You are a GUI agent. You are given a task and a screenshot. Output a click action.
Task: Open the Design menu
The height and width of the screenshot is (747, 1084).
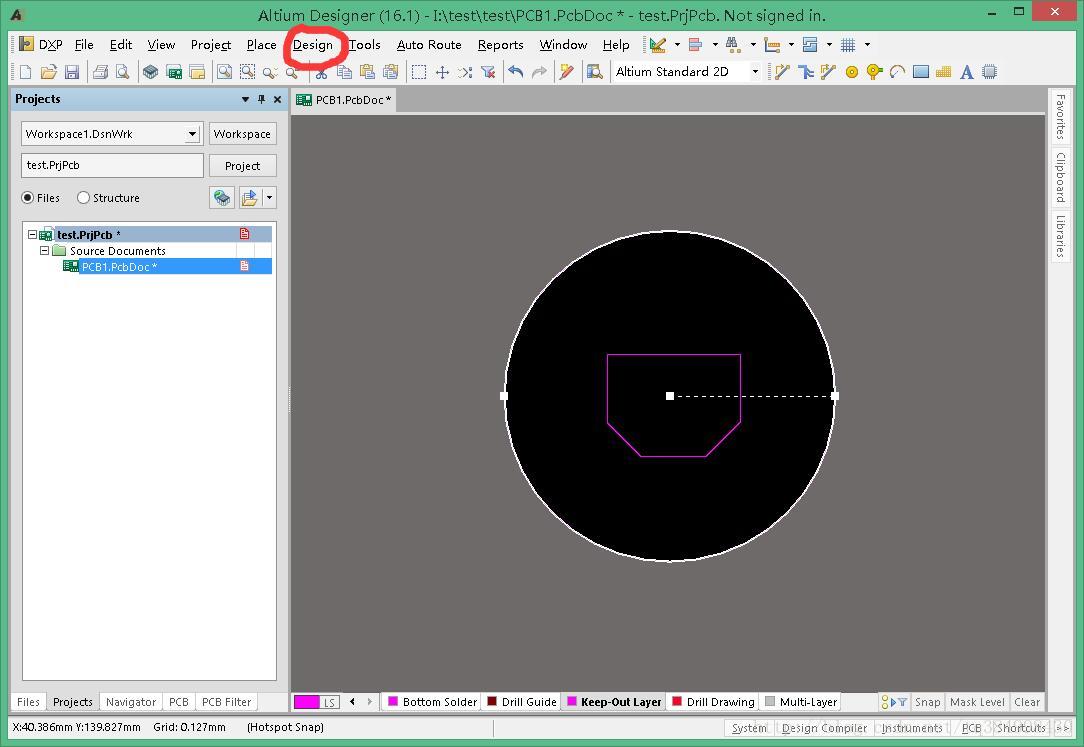(x=312, y=45)
